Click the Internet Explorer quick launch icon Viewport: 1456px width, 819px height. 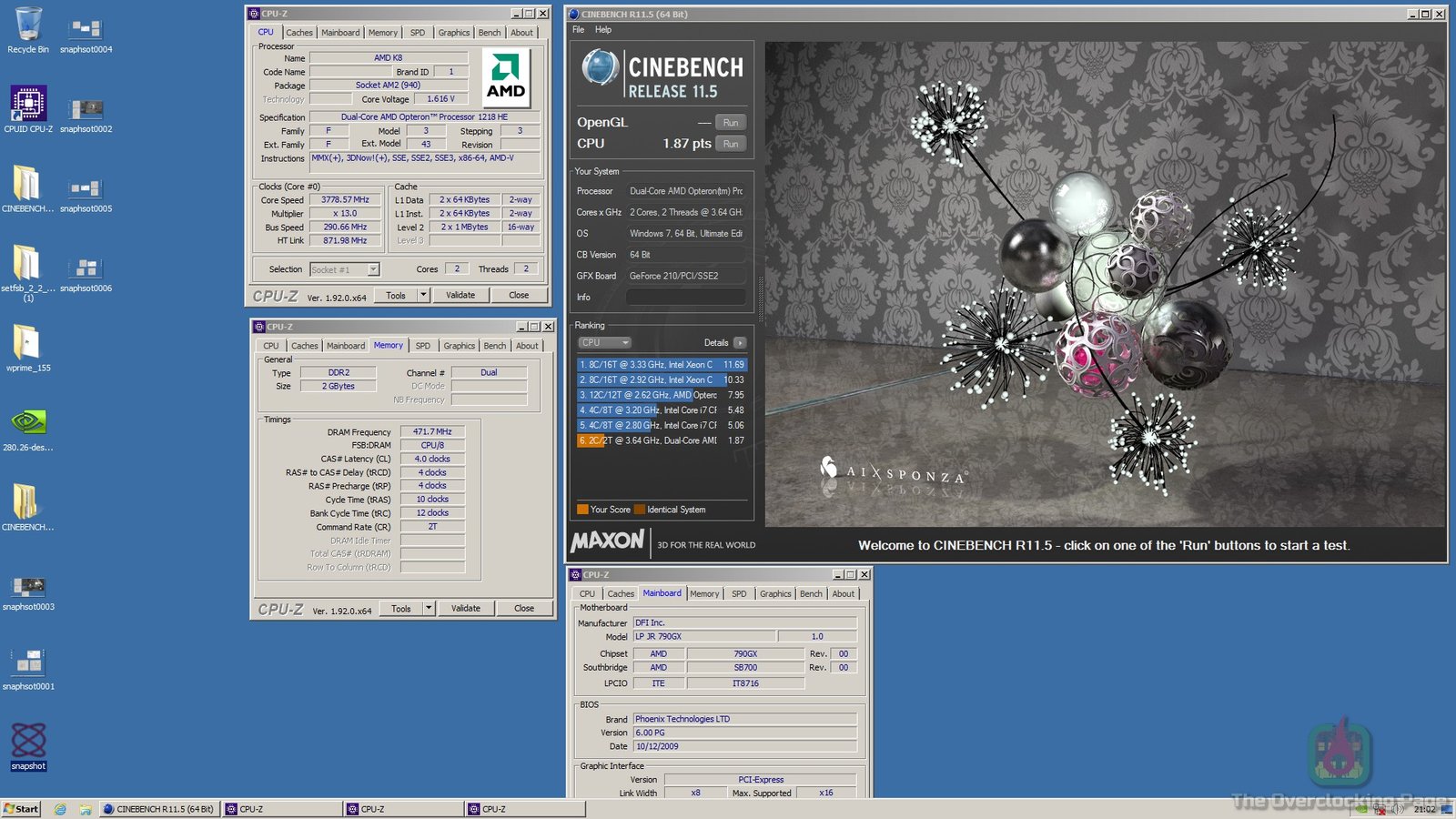(x=60, y=809)
